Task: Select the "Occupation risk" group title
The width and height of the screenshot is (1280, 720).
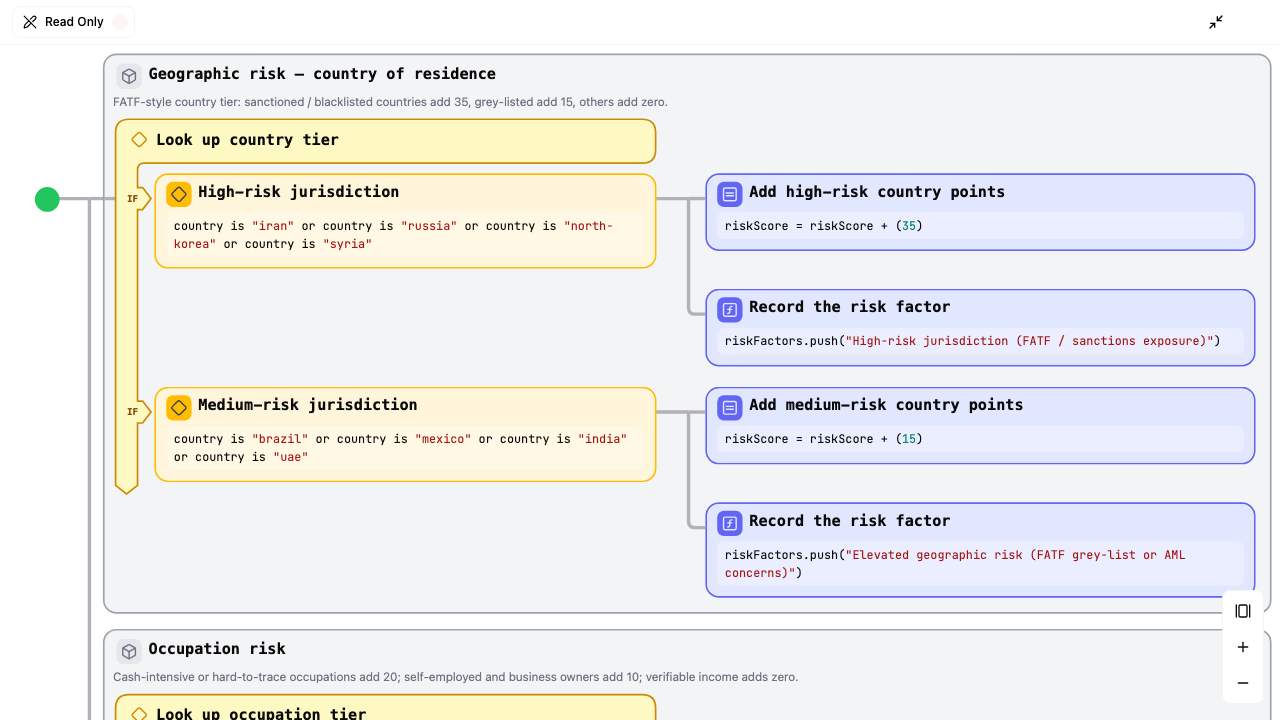Action: (x=217, y=649)
